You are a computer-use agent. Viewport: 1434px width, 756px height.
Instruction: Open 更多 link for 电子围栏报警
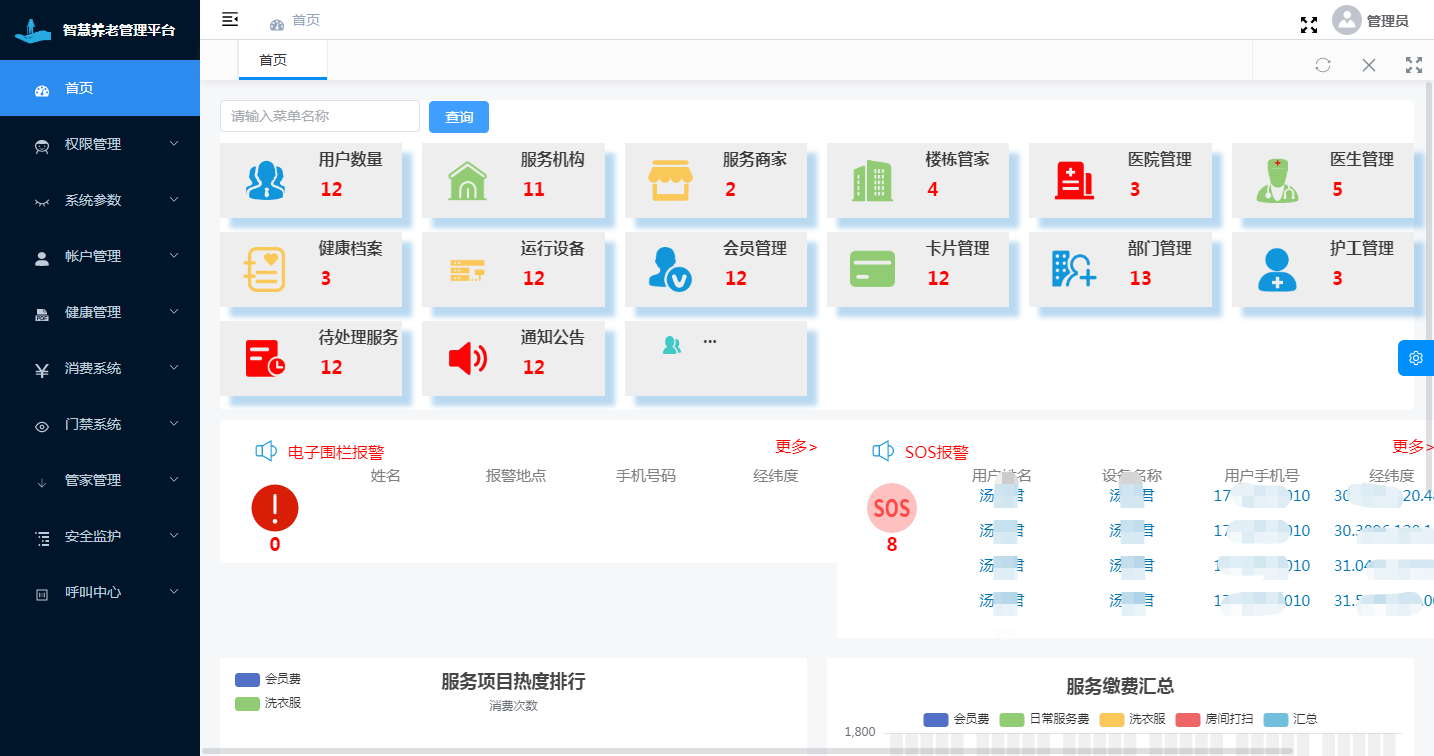(x=796, y=447)
